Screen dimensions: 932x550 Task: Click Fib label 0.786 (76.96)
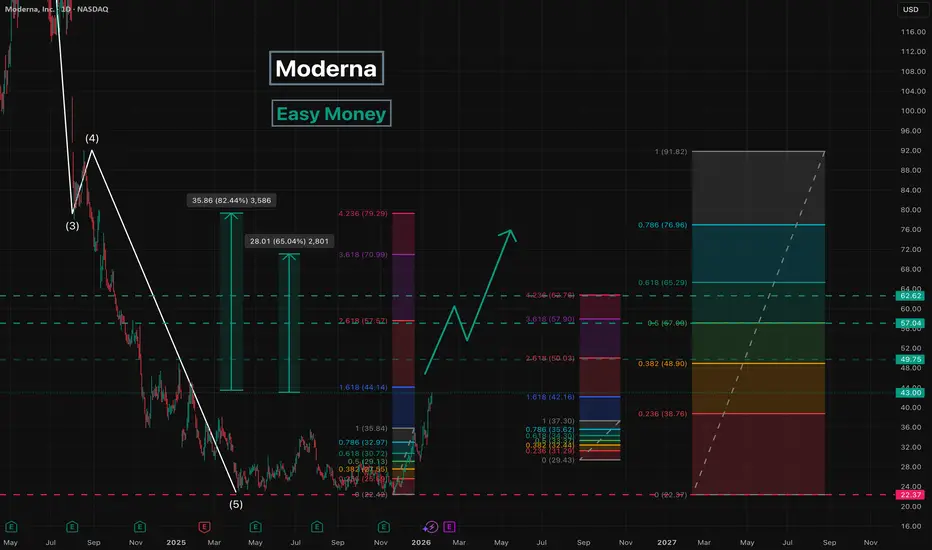coord(663,225)
